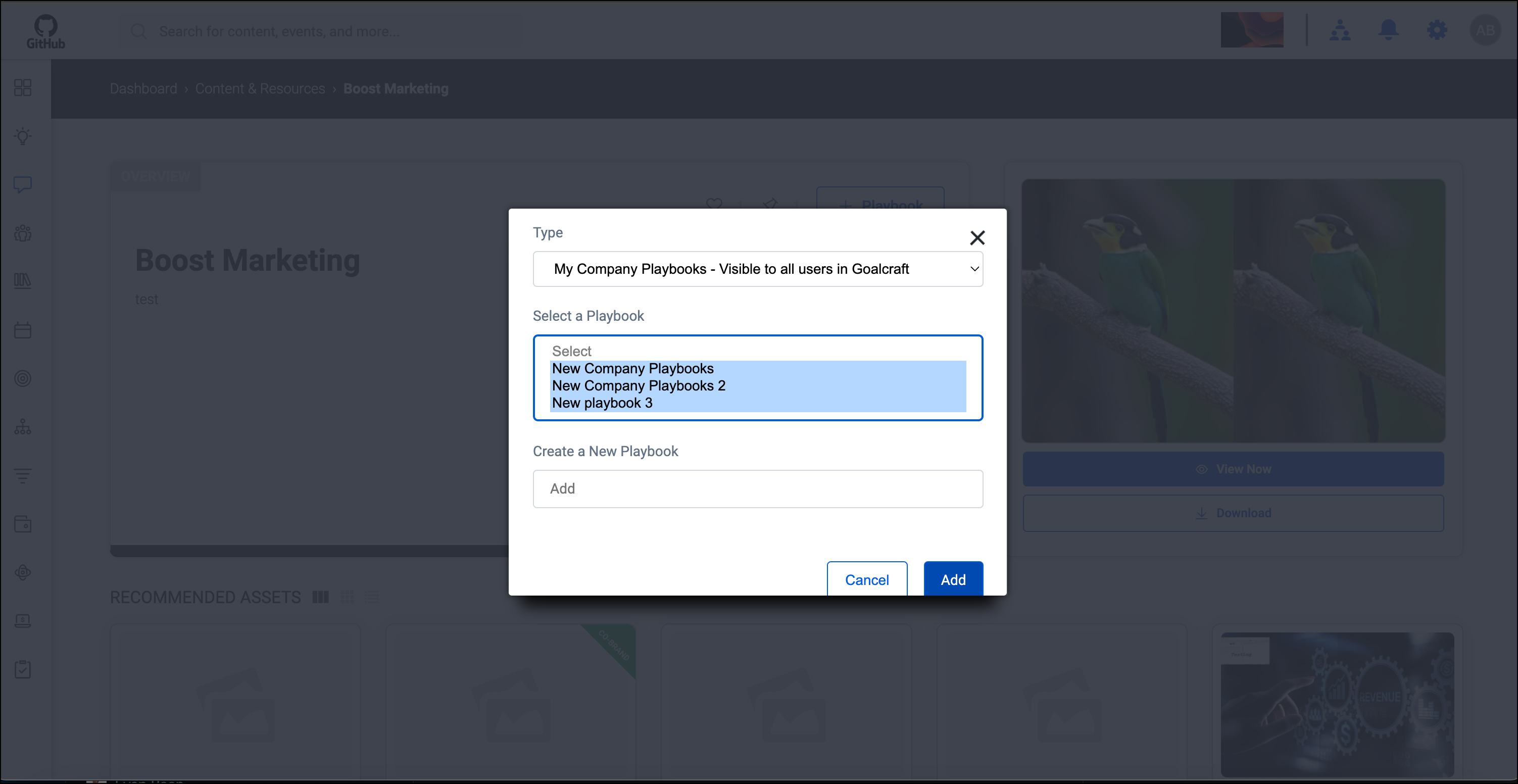Open the organization hierarchy icon in header
Image resolution: width=1518 pixels, height=784 pixels.
pyautogui.click(x=1340, y=30)
